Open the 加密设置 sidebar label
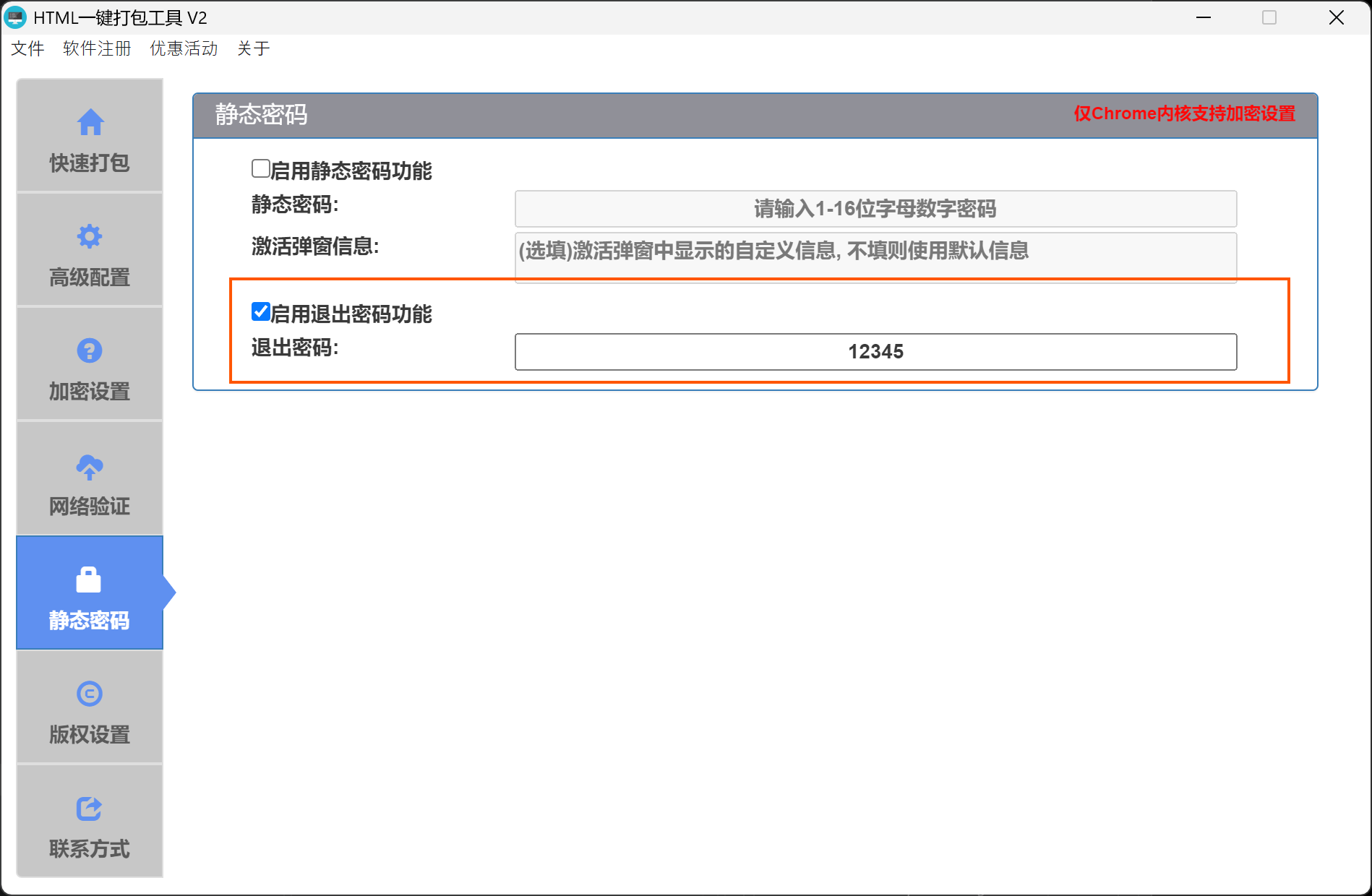 pyautogui.click(x=90, y=391)
